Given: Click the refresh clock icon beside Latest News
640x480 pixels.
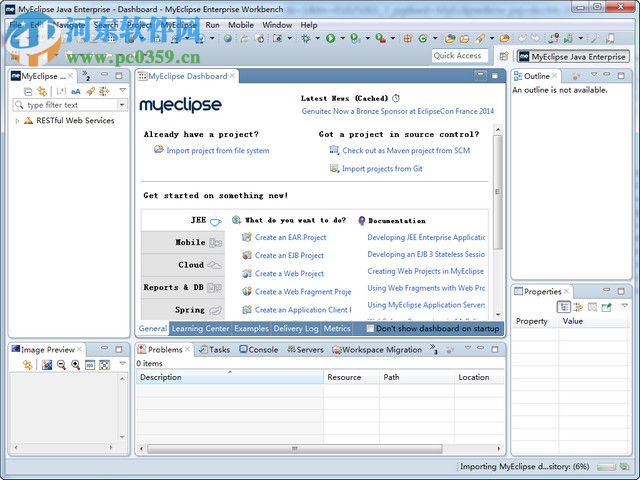Looking at the screenshot, I should 396,98.
